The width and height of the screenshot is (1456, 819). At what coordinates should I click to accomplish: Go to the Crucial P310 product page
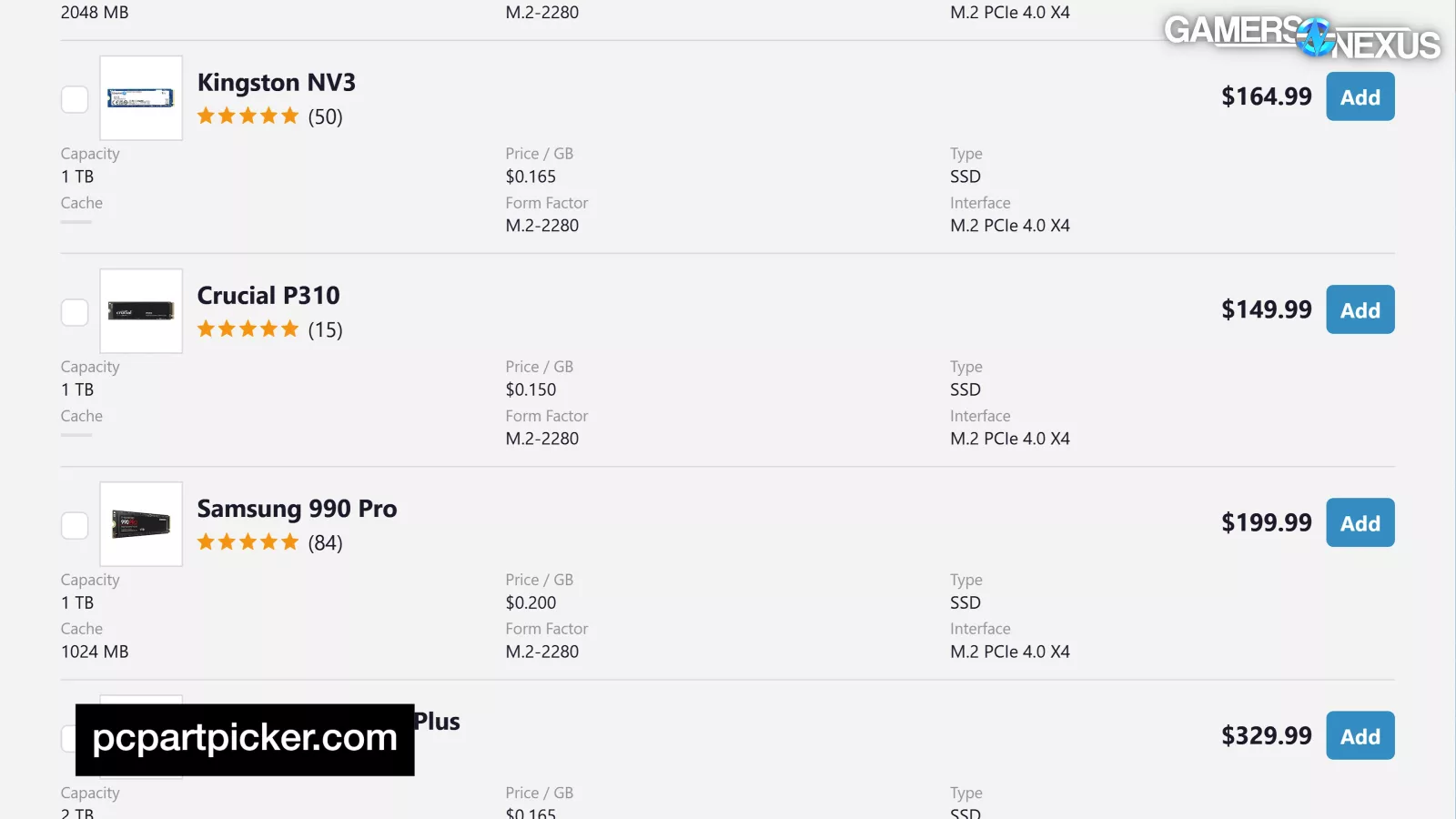[268, 296]
